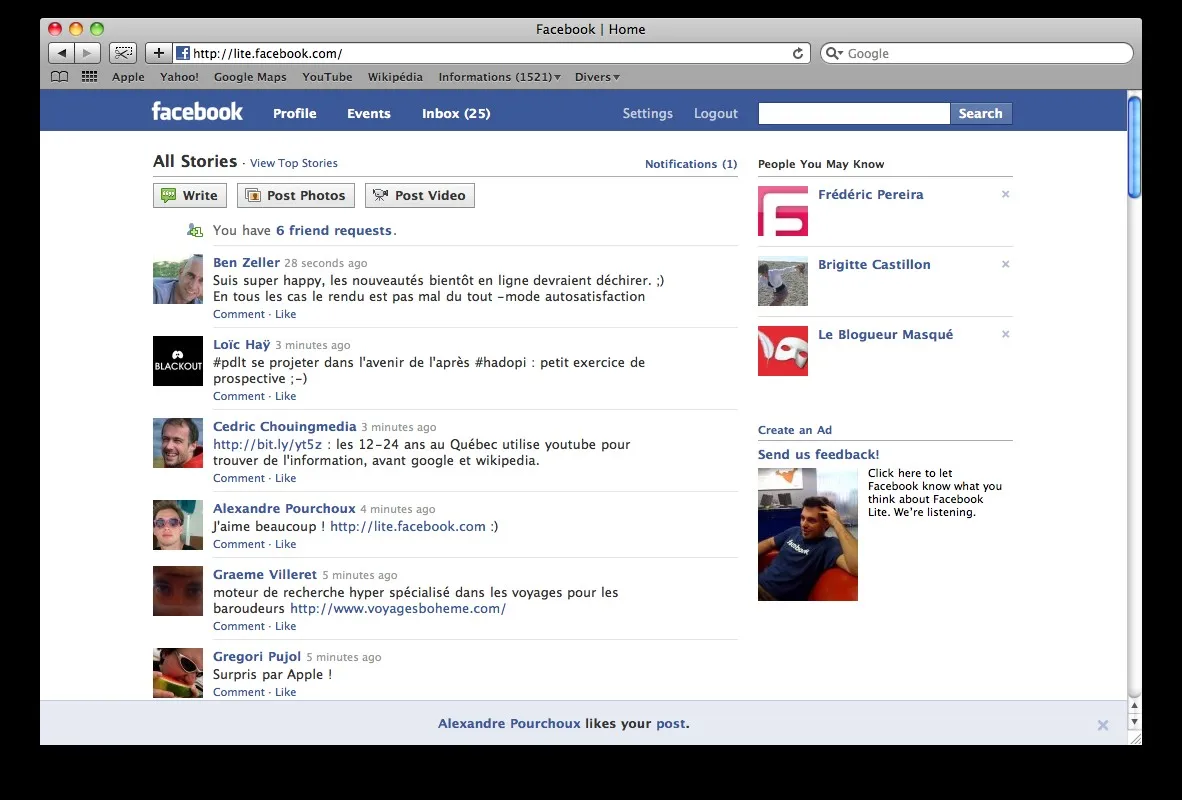Expand the Divers bookmarks folder
Image resolution: width=1182 pixels, height=800 pixels.
click(597, 77)
